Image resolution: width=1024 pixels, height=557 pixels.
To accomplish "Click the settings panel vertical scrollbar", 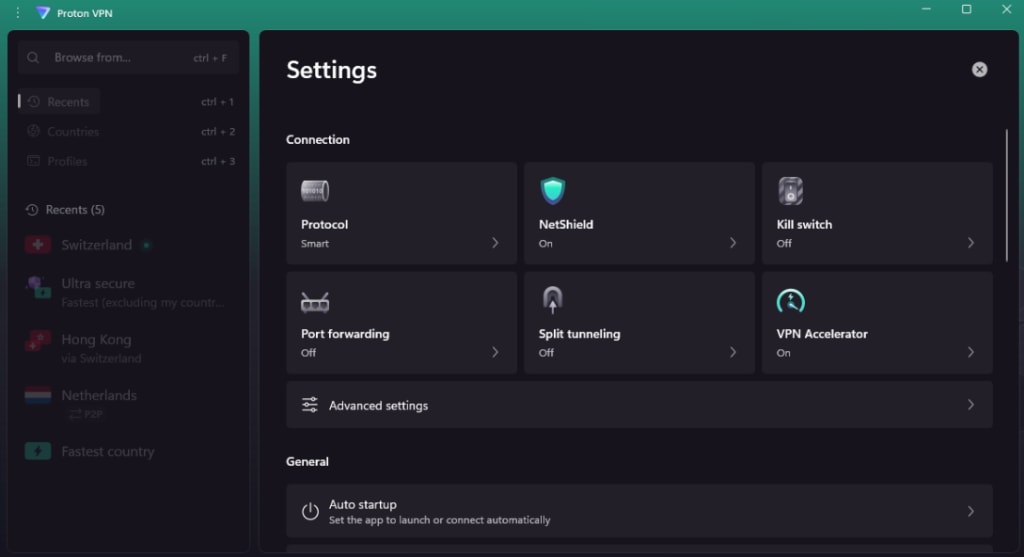I will [x=1006, y=195].
